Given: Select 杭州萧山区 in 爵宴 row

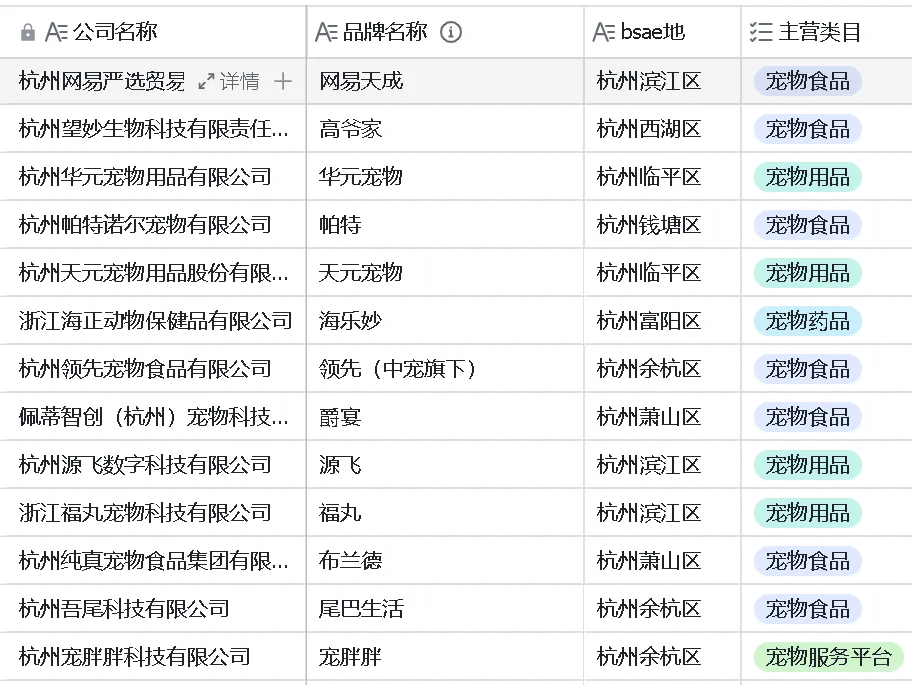Looking at the screenshot, I should (x=662, y=417).
